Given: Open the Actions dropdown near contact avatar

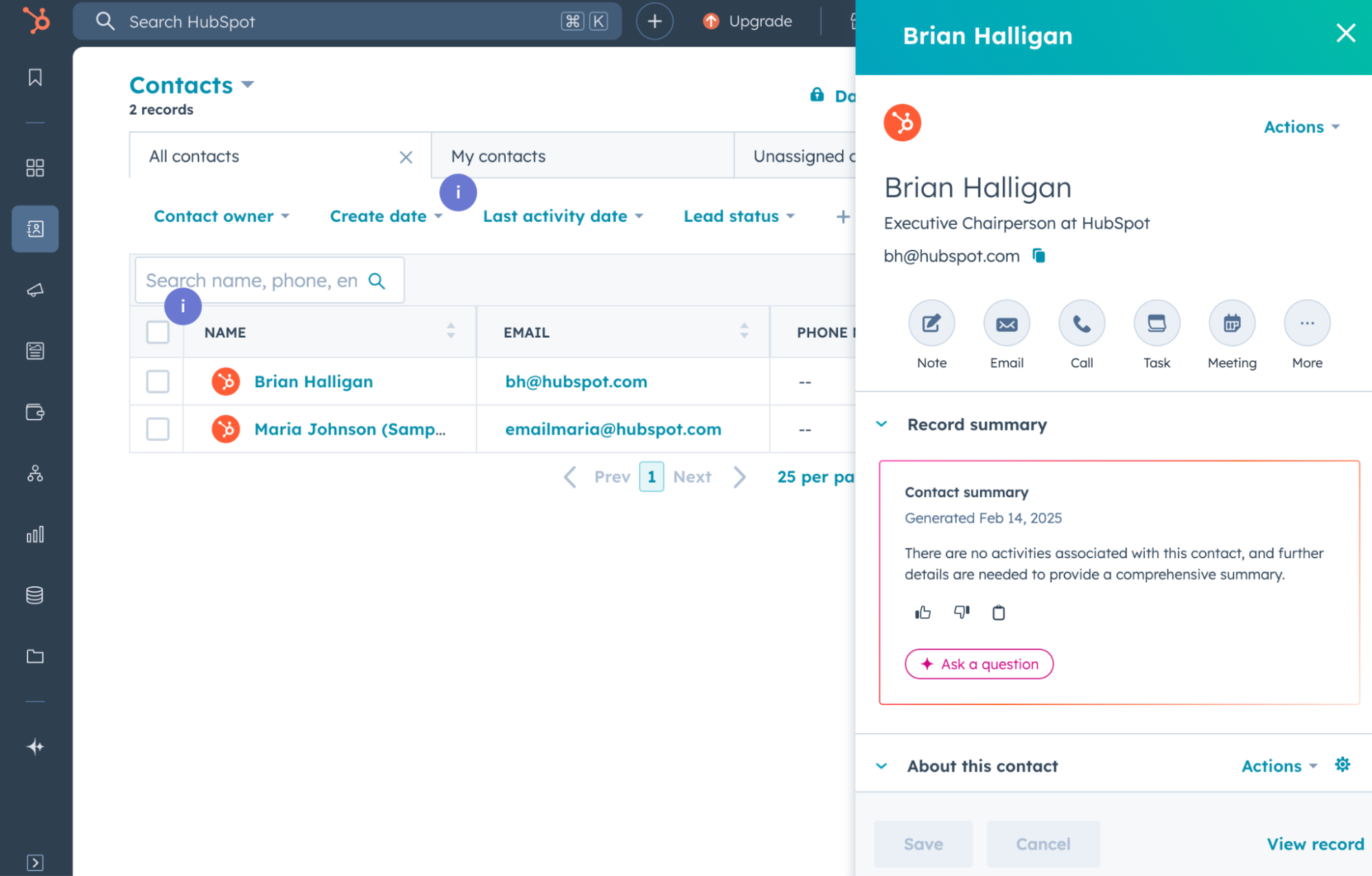Looking at the screenshot, I should [1301, 127].
